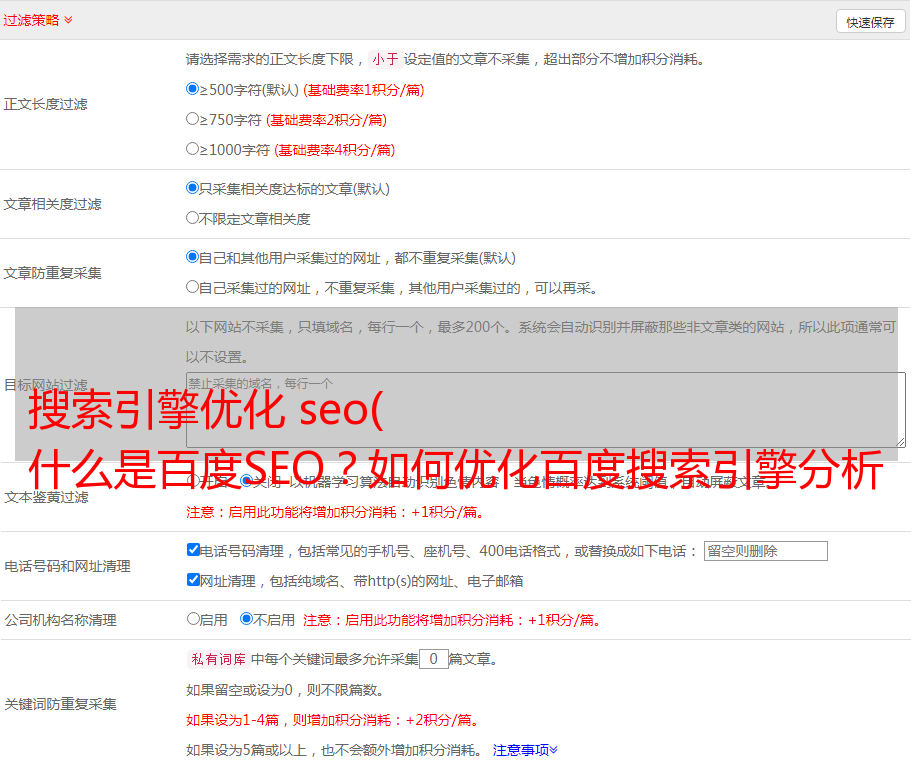Choose 只采集相关度达标的文章(默认) option
The width and height of the screenshot is (912, 768).
click(x=192, y=187)
